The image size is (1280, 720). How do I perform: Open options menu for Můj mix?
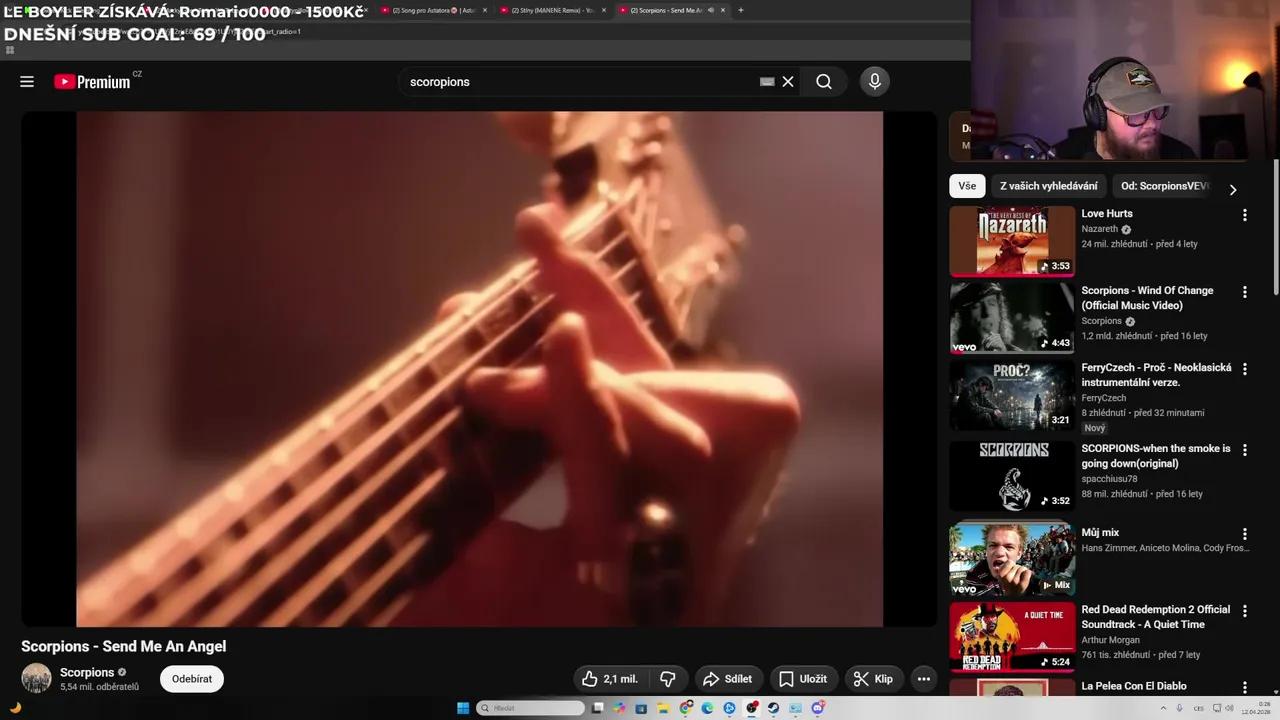click(1245, 534)
